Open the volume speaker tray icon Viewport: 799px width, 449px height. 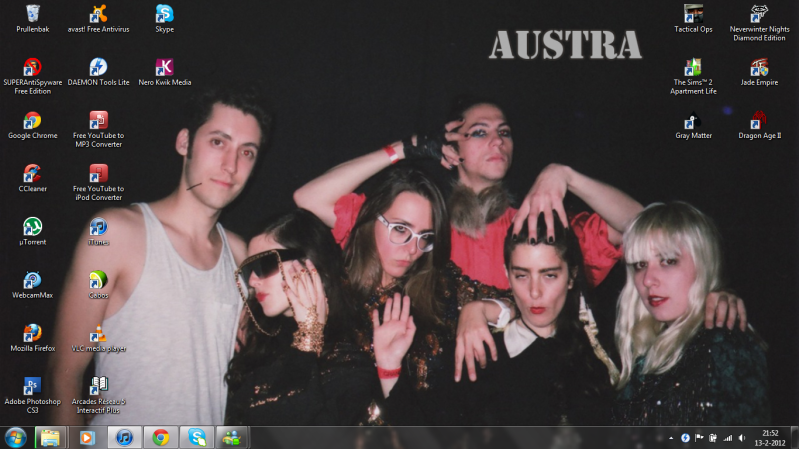741,438
